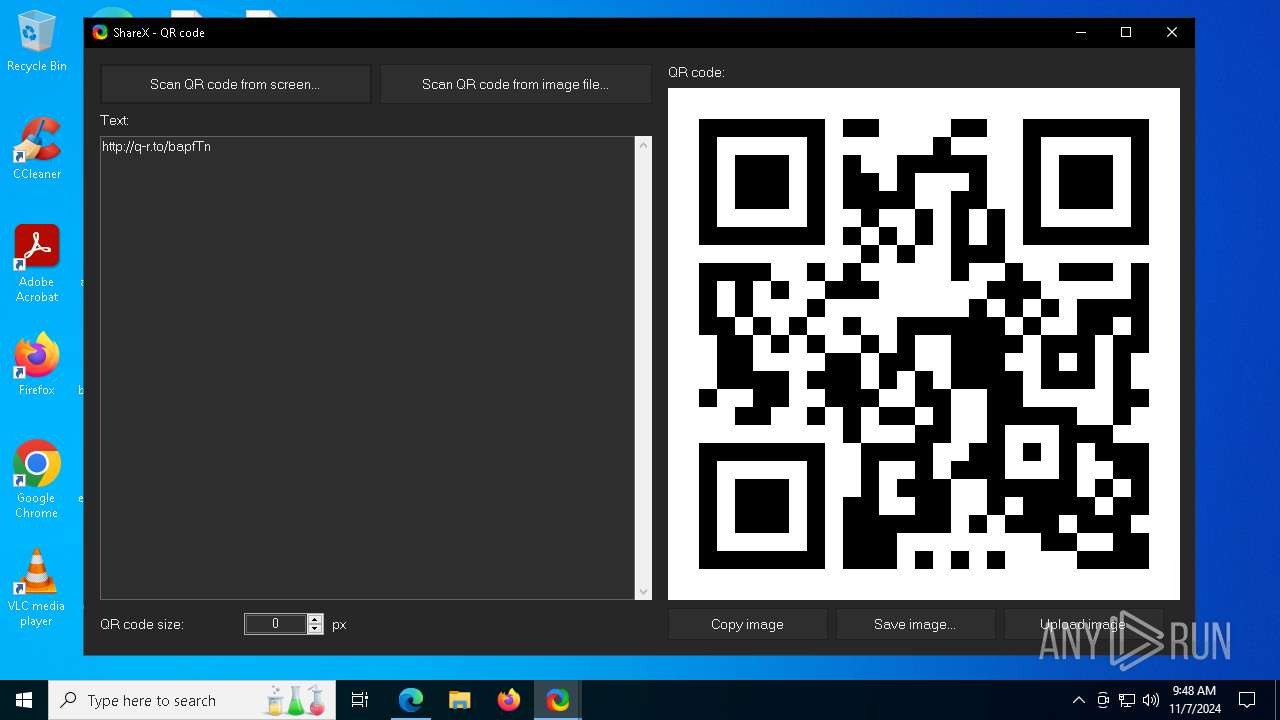Viewport: 1280px width, 720px height.
Task: Launch Microsoft Edge from the taskbar
Action: click(411, 700)
